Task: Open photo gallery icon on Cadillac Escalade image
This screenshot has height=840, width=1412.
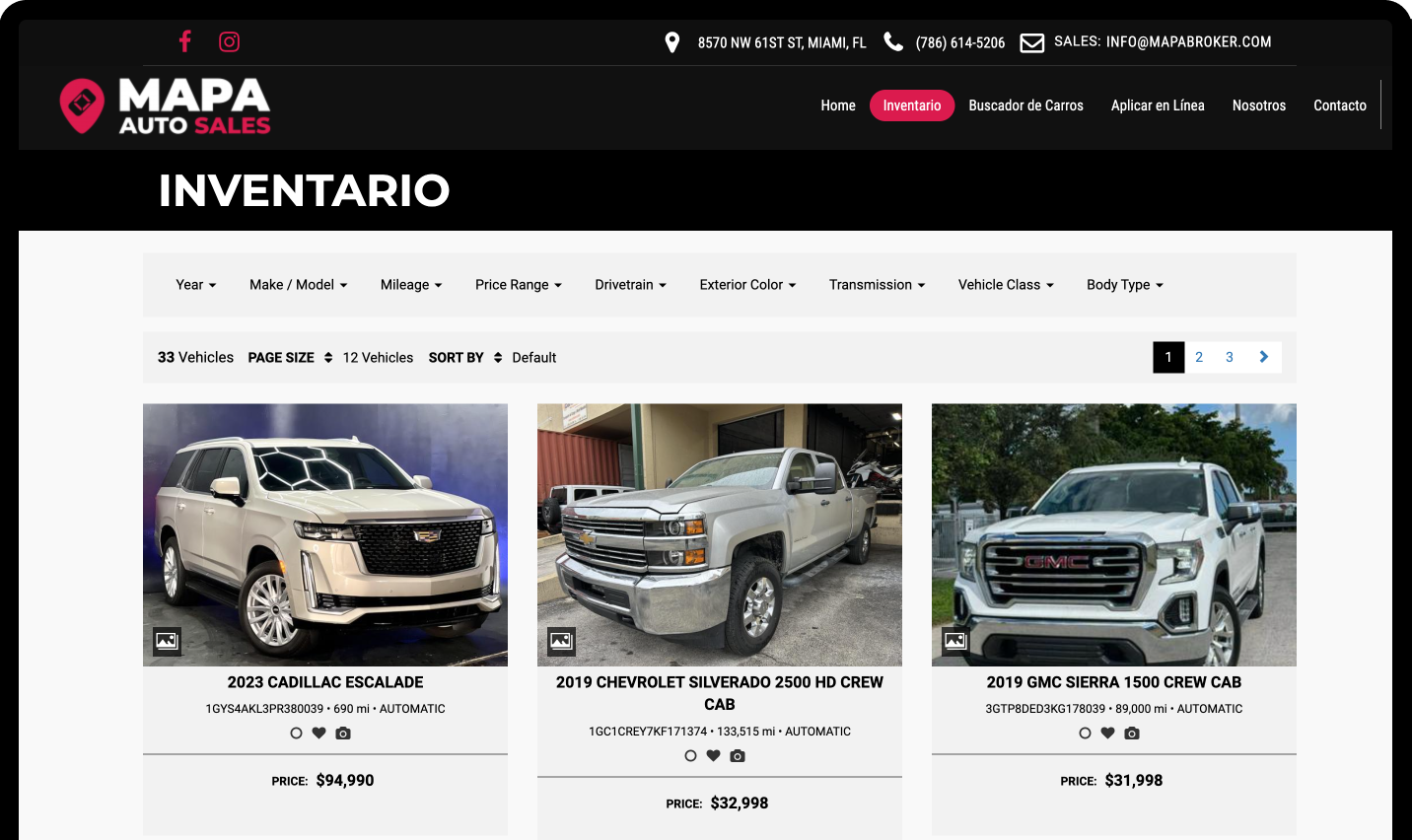Action: coord(167,641)
